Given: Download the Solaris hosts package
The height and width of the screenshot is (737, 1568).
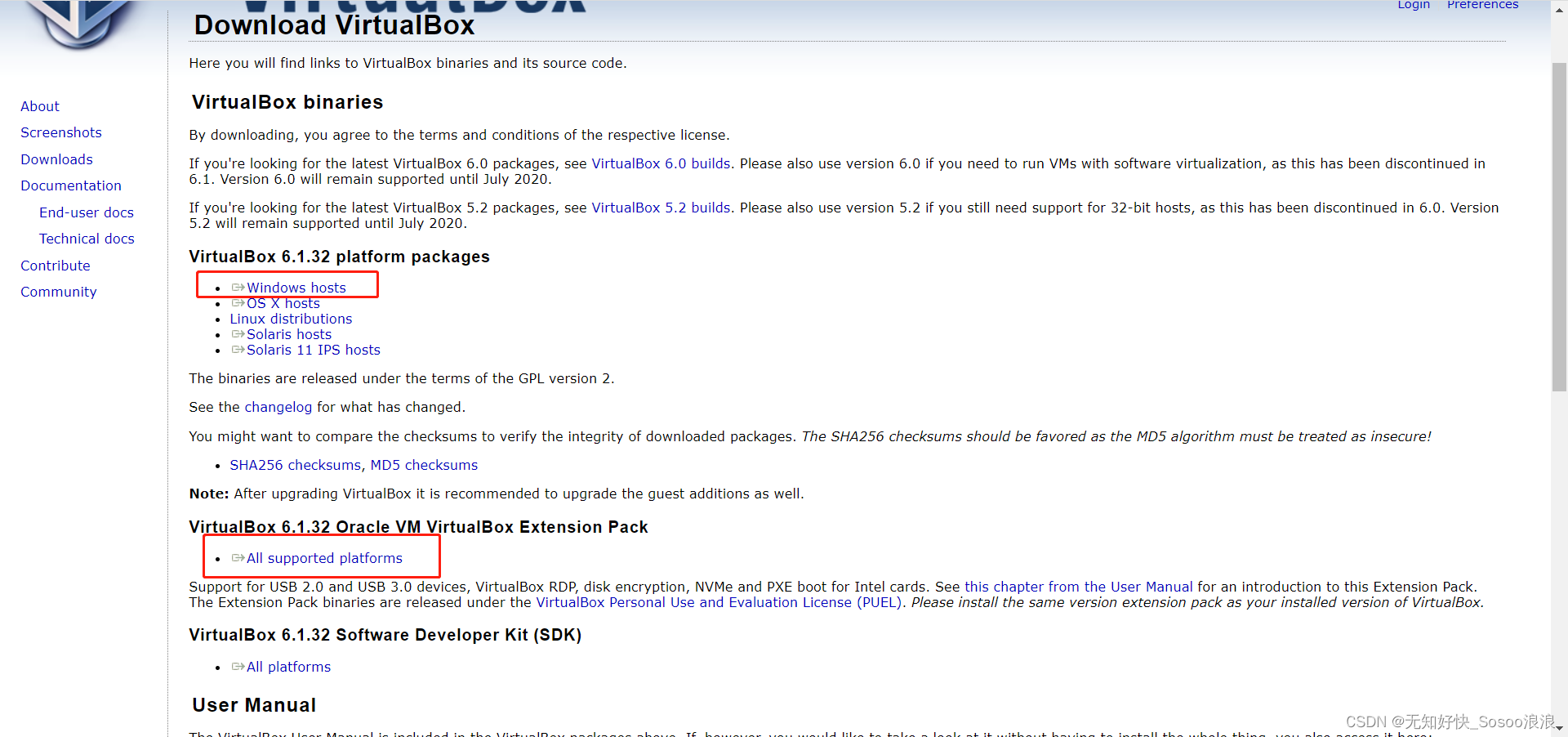Looking at the screenshot, I should [x=289, y=334].
